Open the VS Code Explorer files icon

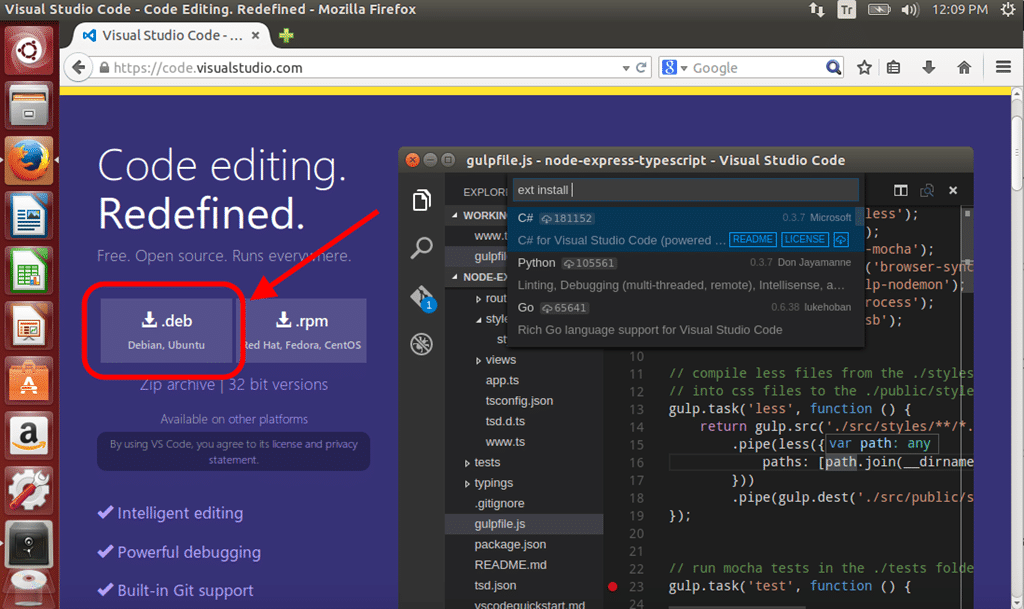[x=421, y=200]
